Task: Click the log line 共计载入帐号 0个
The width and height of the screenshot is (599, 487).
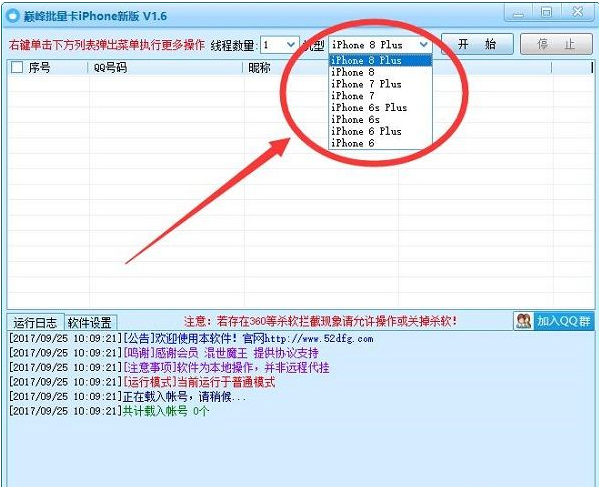Action: click(109, 411)
